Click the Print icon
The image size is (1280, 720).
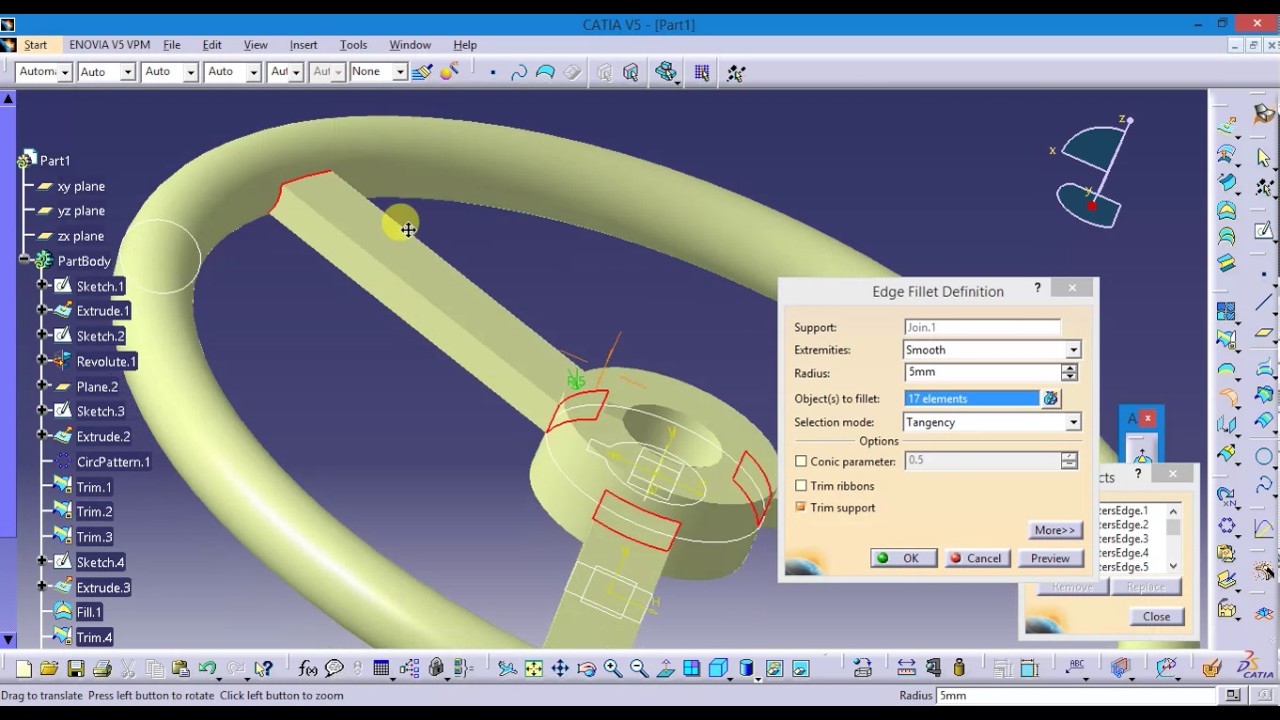102,669
